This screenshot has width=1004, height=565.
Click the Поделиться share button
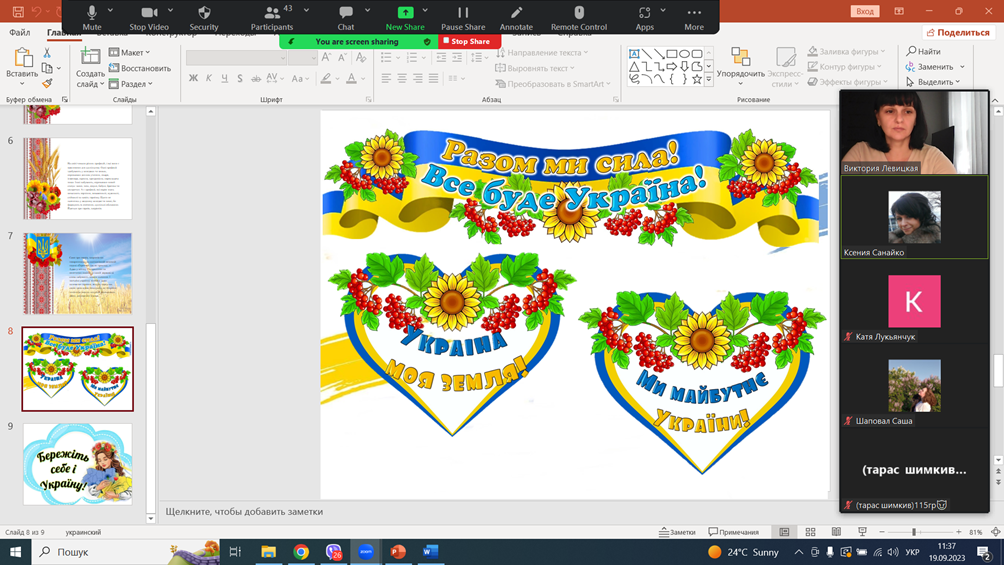(x=958, y=32)
